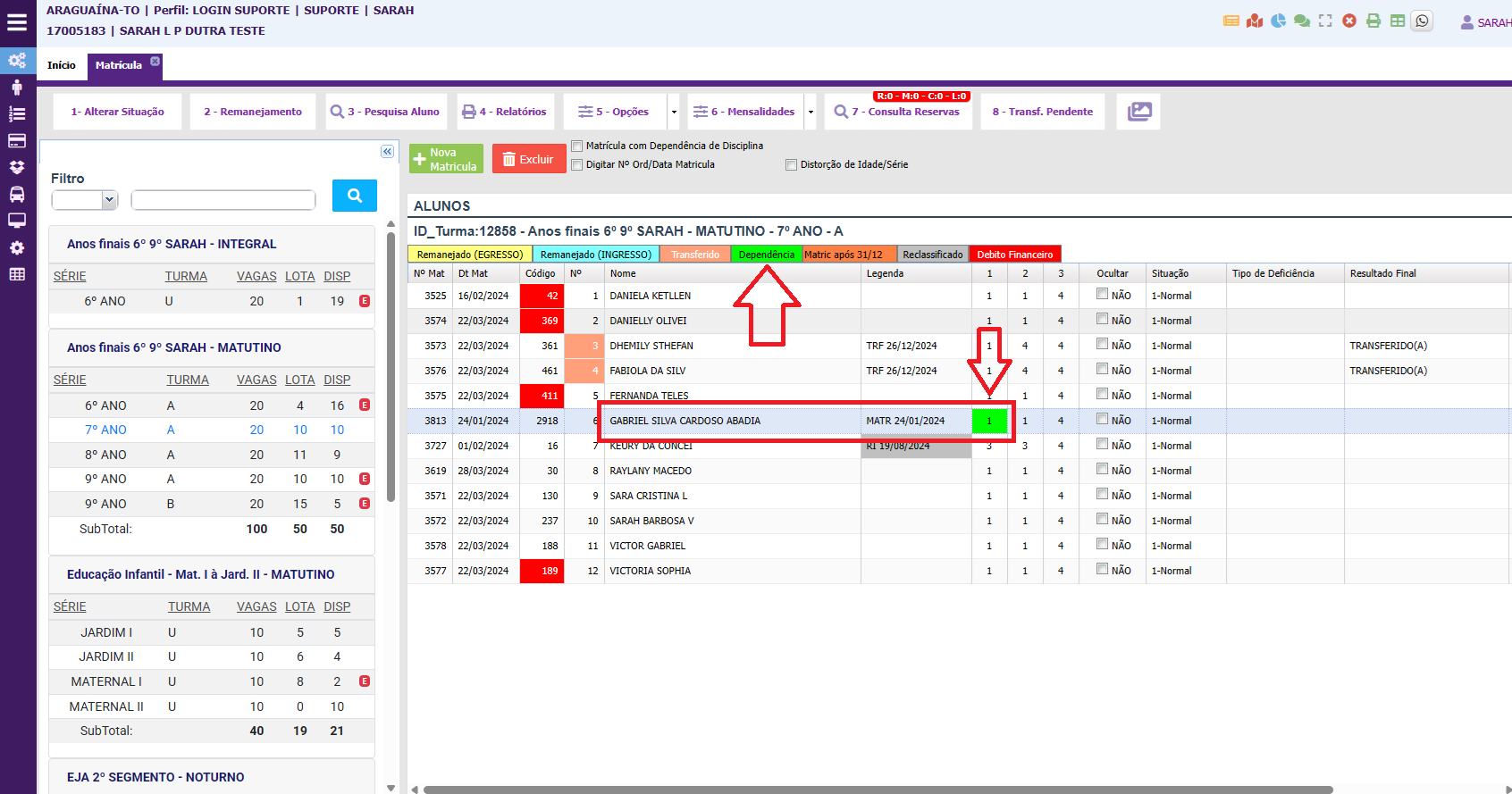
Task: Click the bus icon in left sidebar
Action: pos(17,194)
